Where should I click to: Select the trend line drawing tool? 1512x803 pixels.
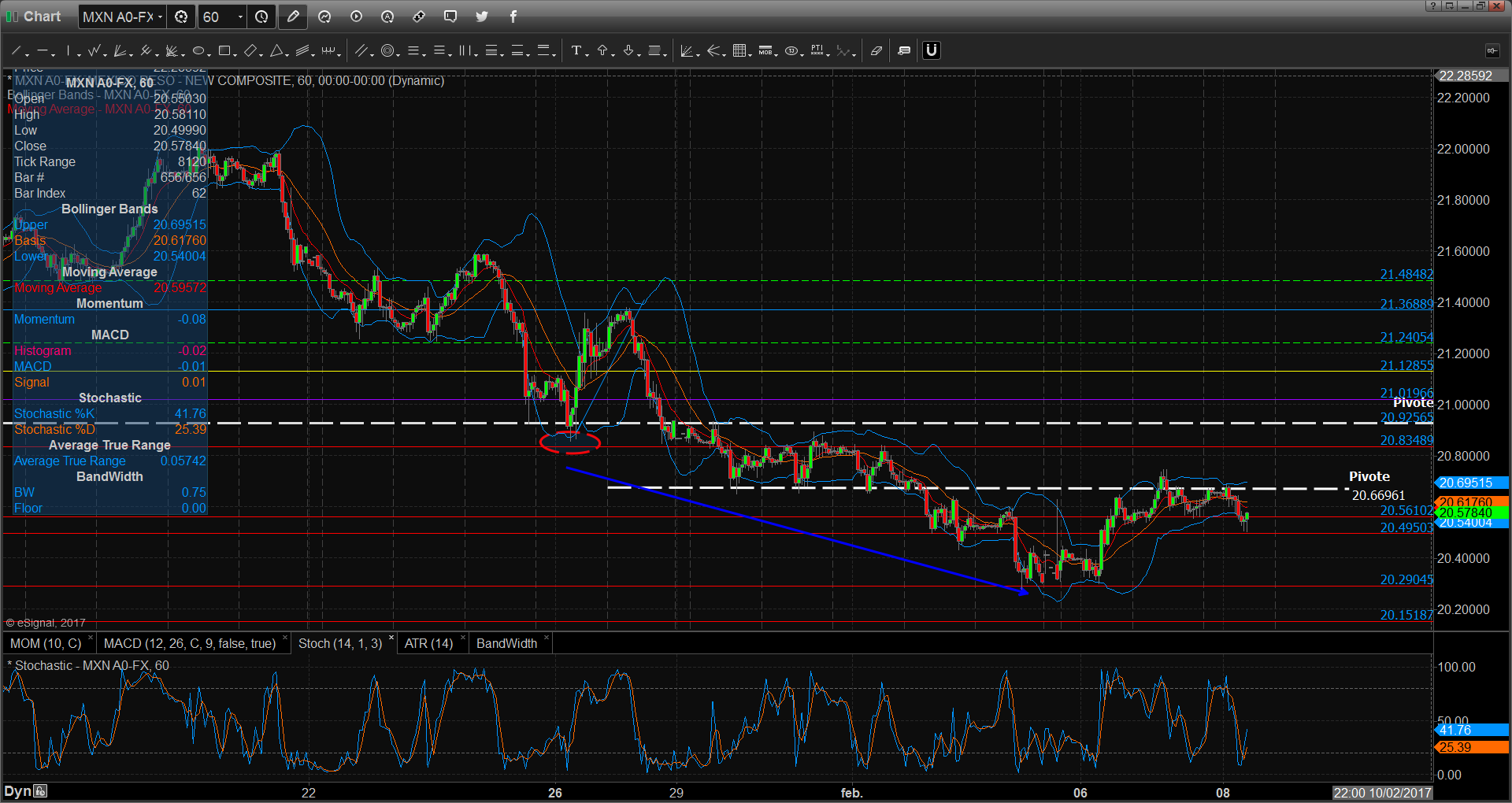point(17,51)
